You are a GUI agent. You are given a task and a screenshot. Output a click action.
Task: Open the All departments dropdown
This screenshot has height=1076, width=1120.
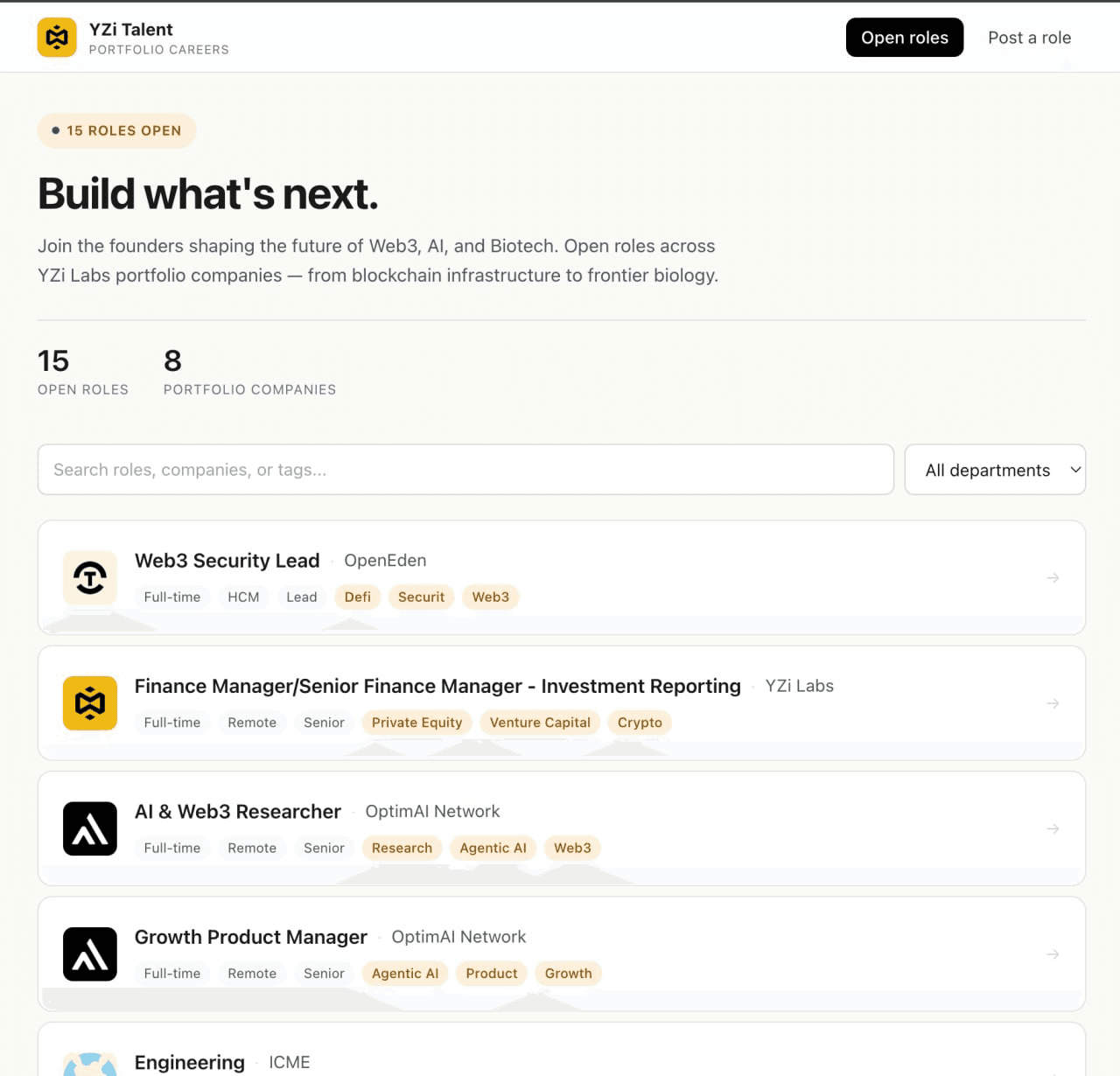(x=995, y=470)
